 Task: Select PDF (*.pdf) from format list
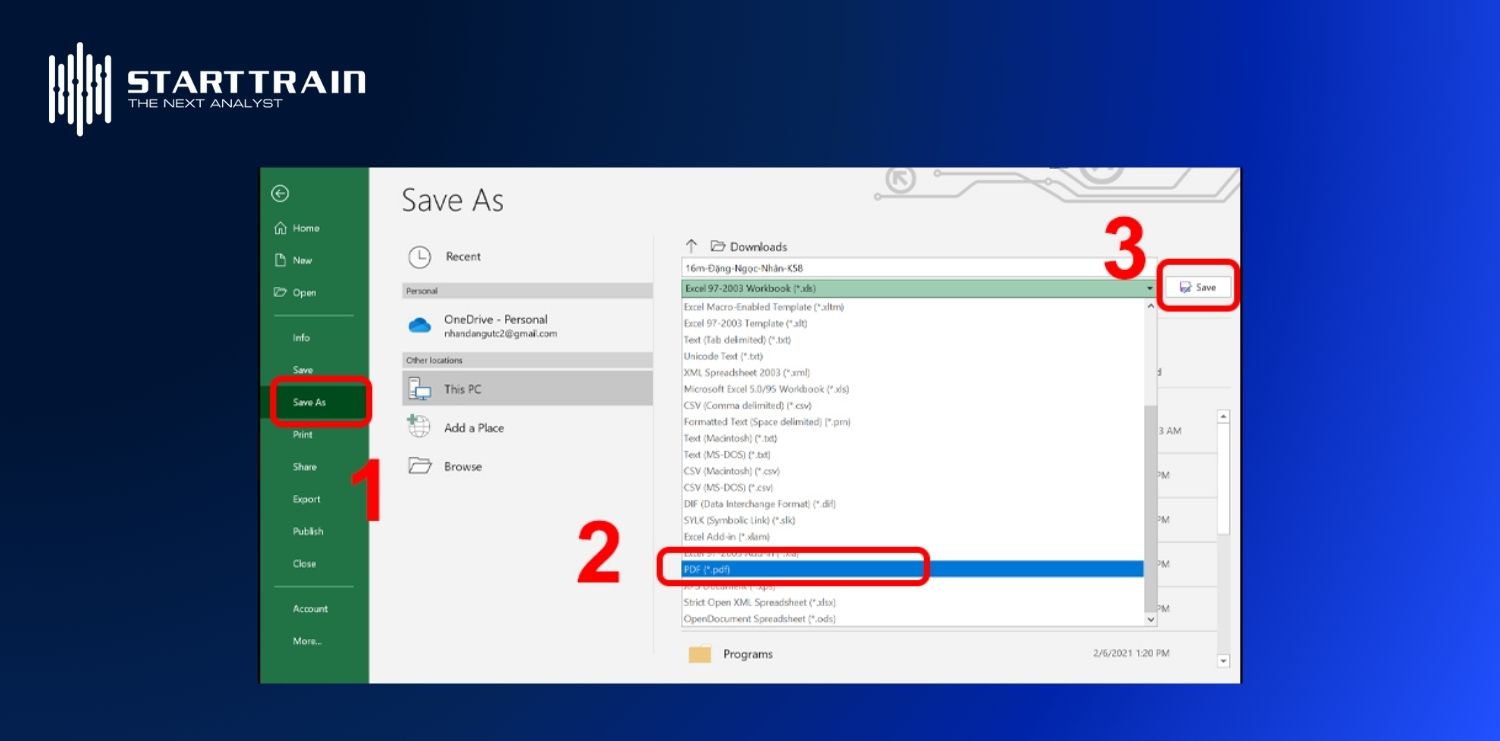click(706, 569)
